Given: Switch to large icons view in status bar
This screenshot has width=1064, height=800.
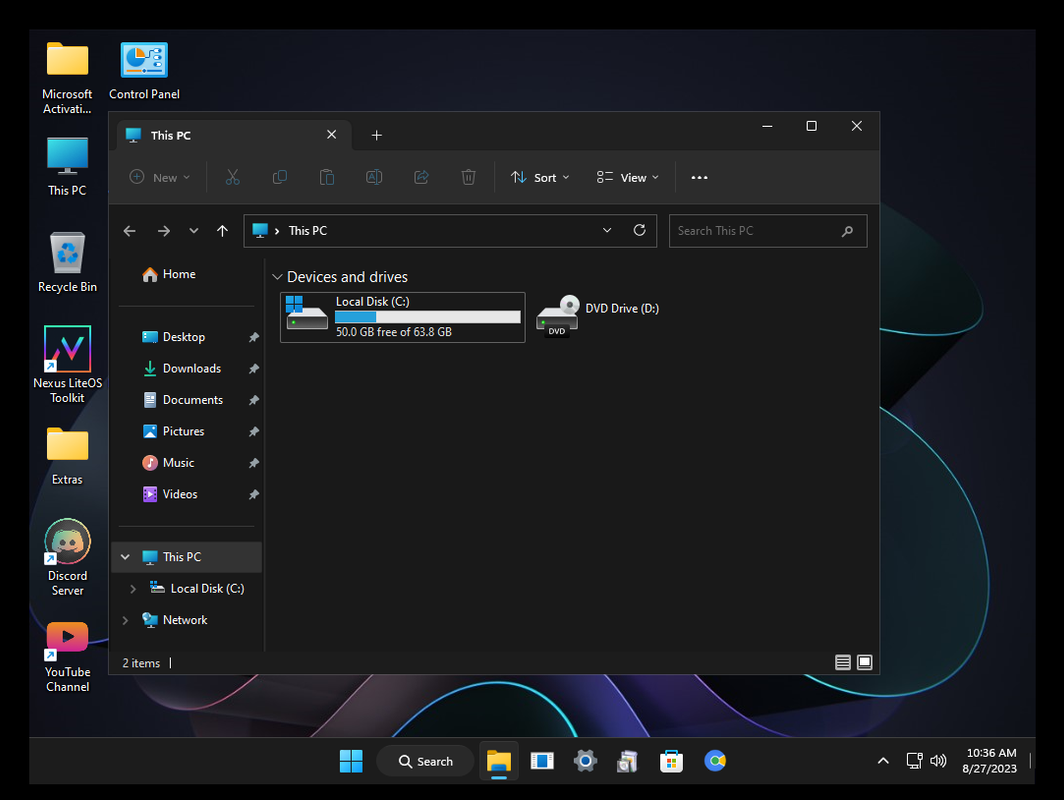Looking at the screenshot, I should [864, 662].
